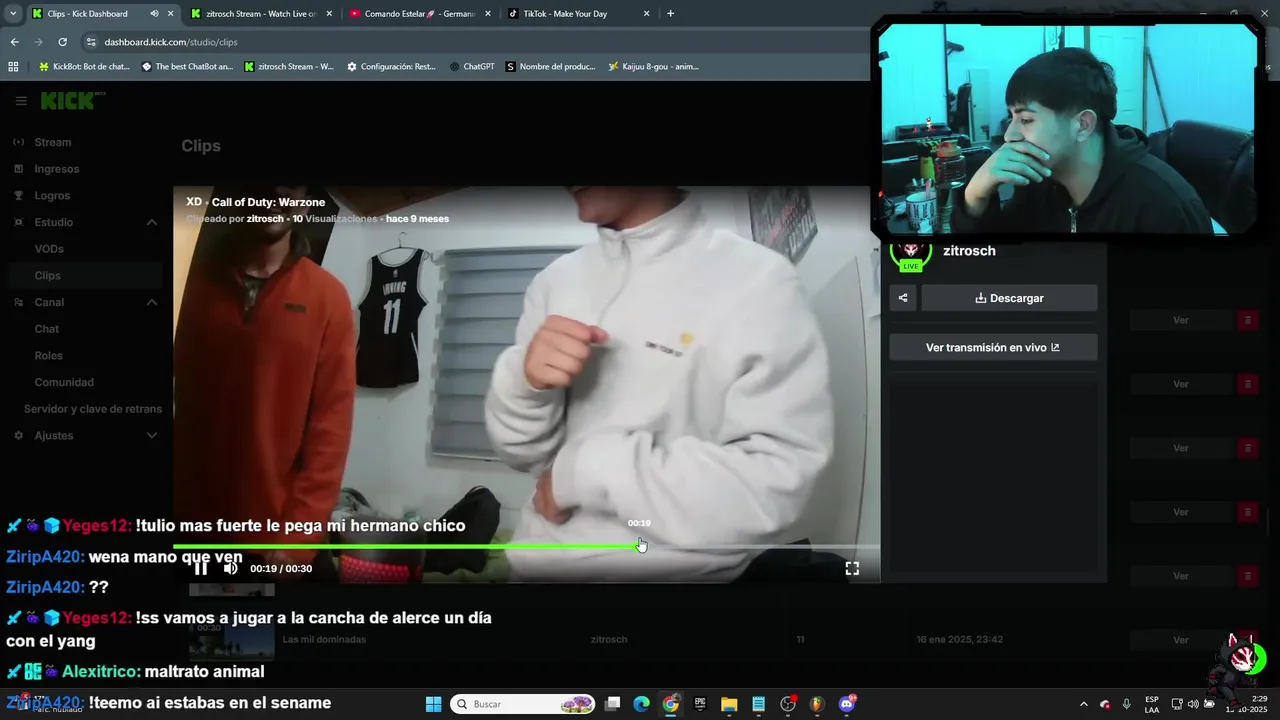Delete the Las mil dominadas clip
Image resolution: width=1280 pixels, height=720 pixels.
[1247, 640]
